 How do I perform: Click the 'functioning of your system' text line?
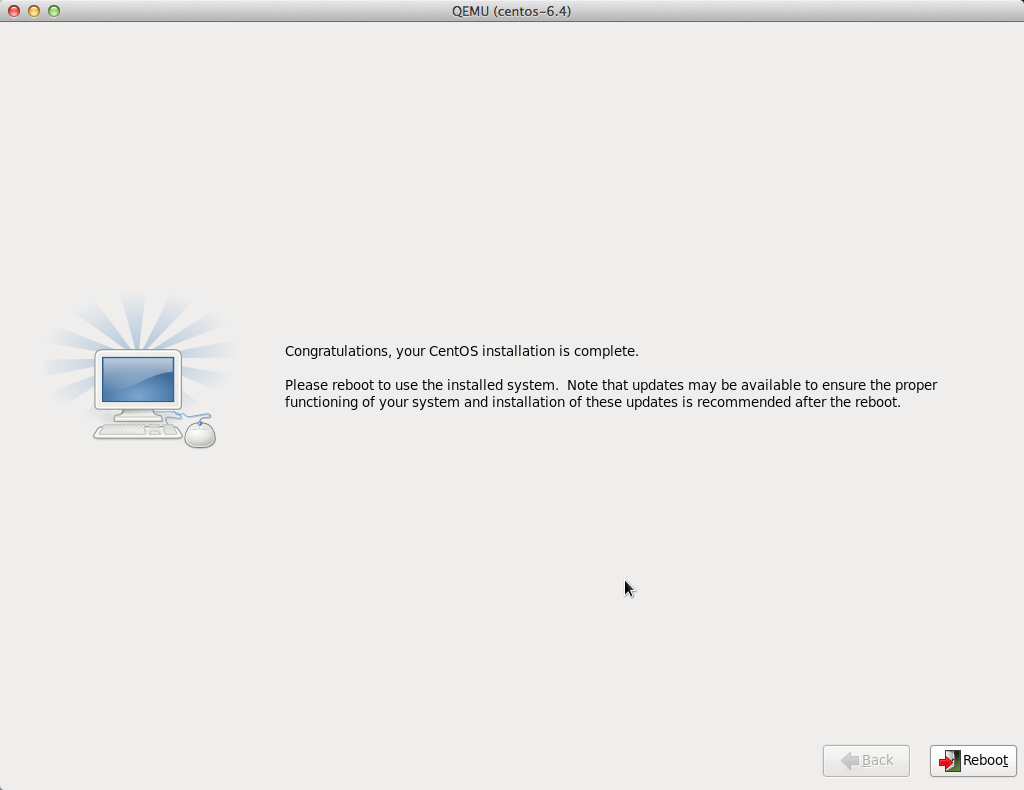(x=592, y=402)
